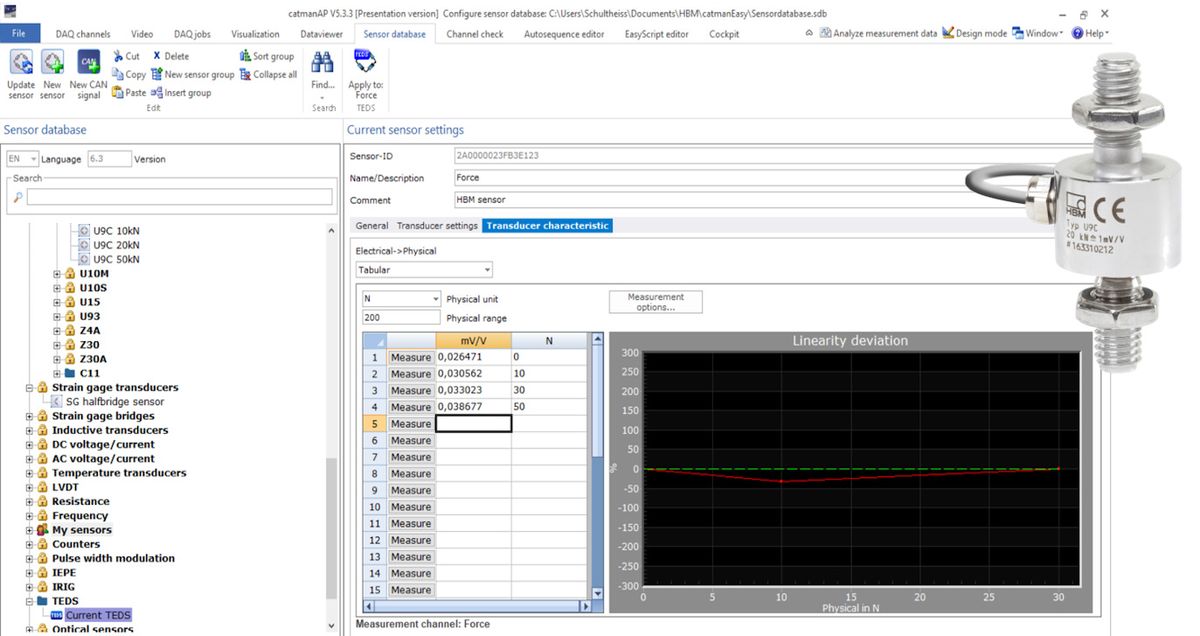The height and width of the screenshot is (636, 1200).
Task: Collapse the Strain gage transducers group
Action: (30, 387)
